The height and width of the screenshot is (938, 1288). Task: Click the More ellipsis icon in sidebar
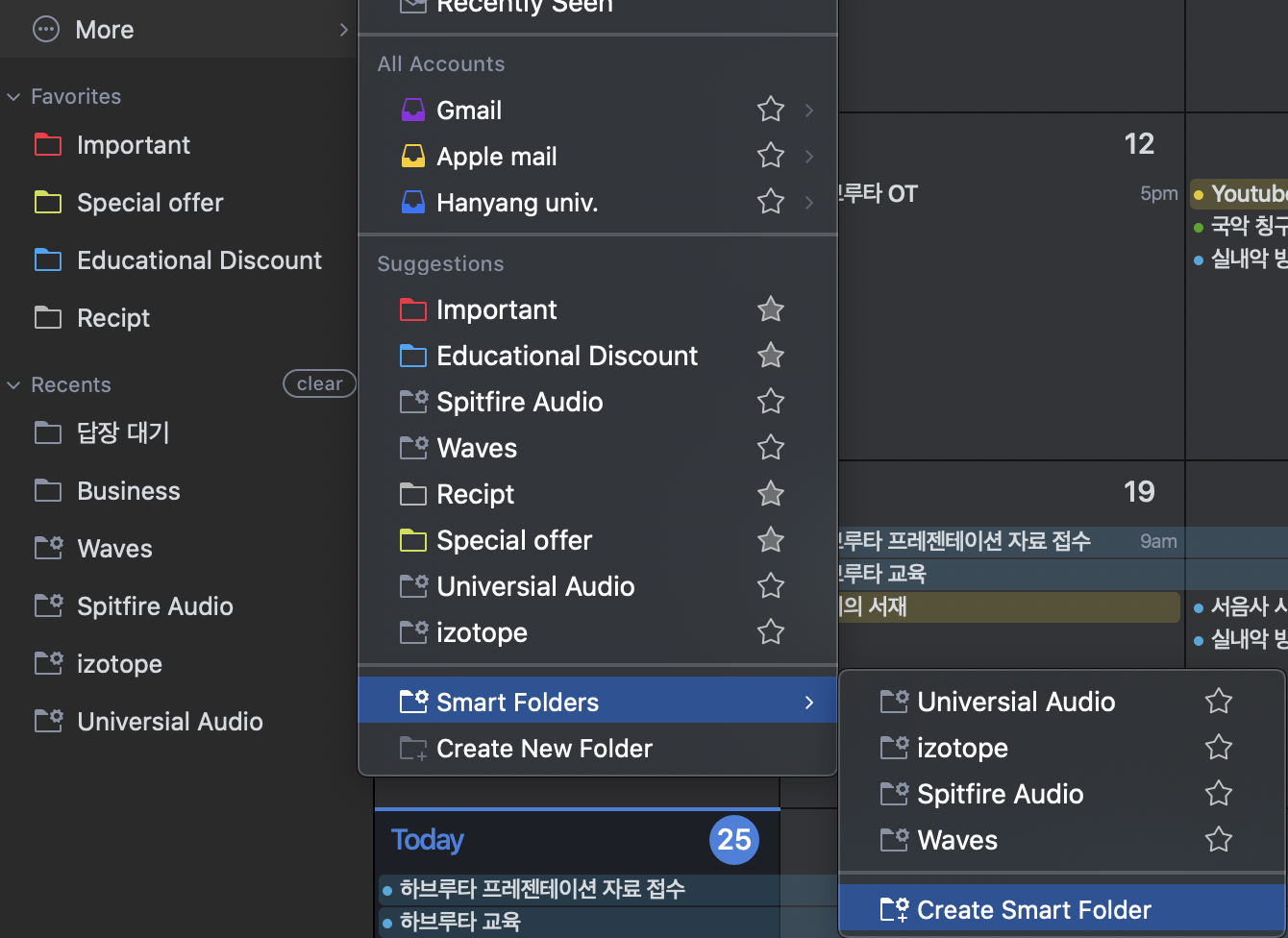46,30
